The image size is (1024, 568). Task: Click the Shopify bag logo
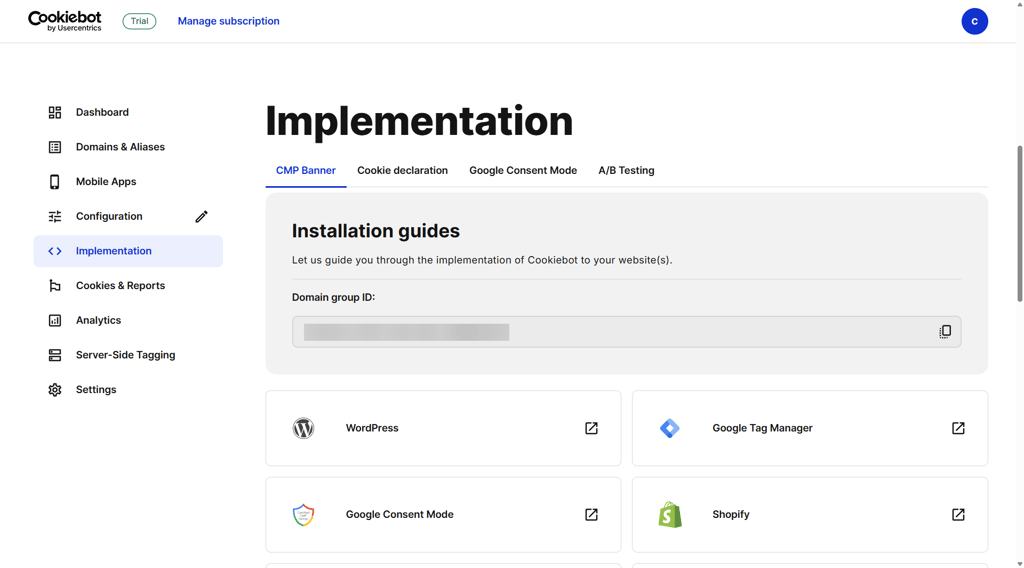point(669,514)
